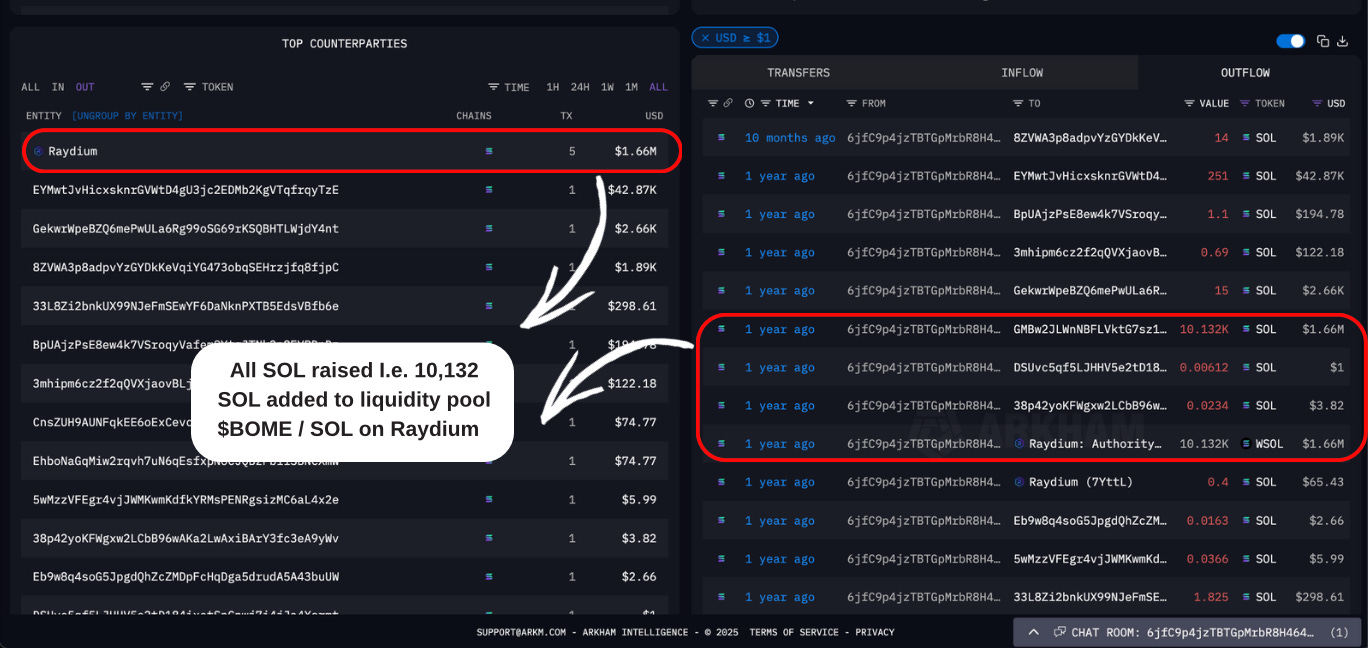Image resolution: width=1368 pixels, height=648 pixels.
Task: Click the filter icon beside OUT in Top Counterparties
Action: click(147, 87)
